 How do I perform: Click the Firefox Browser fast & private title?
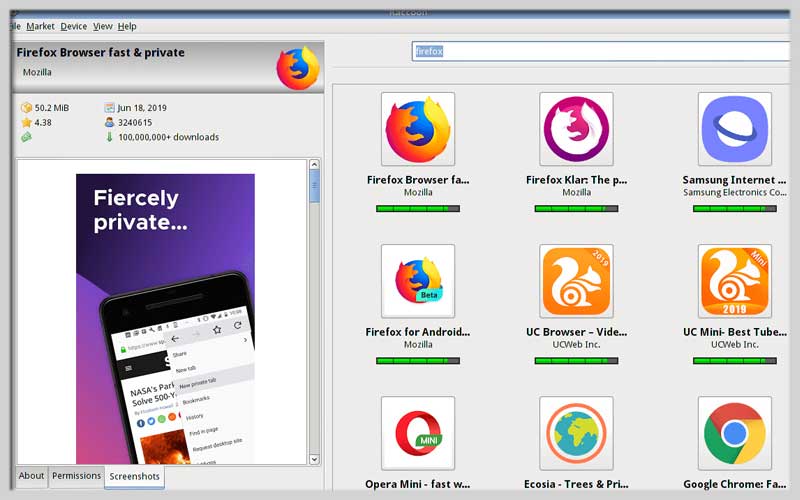[x=101, y=53]
